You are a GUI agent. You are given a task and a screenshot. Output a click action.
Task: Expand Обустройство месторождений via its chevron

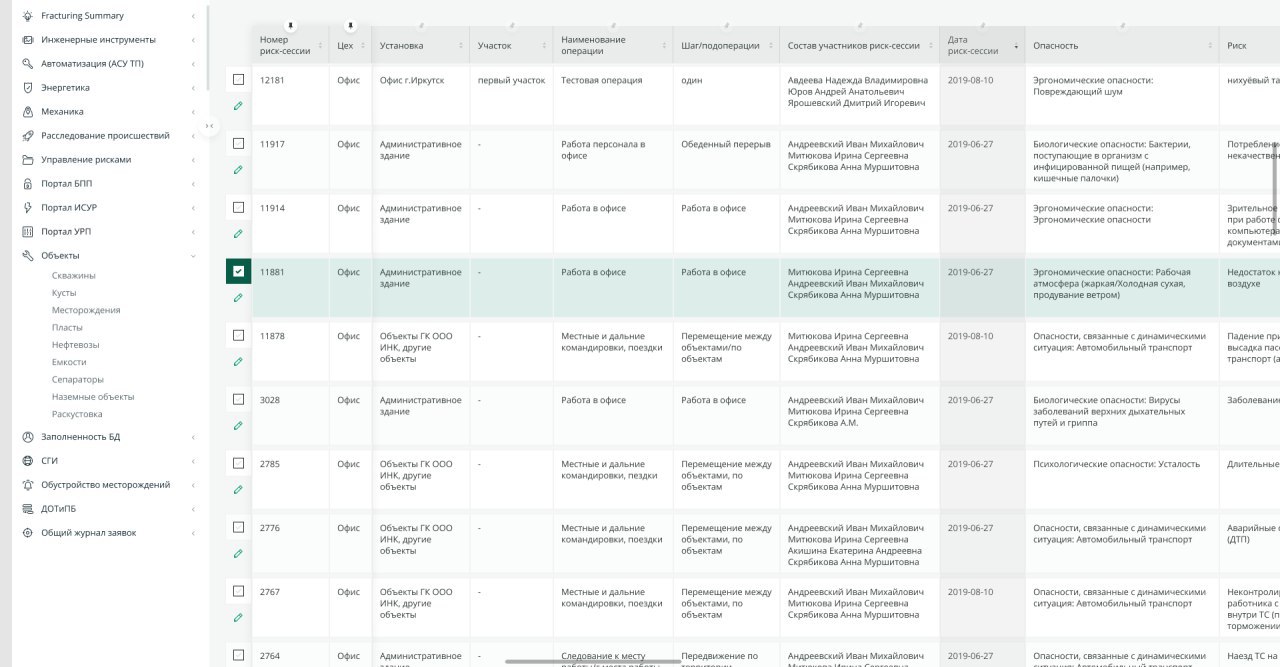pos(193,485)
